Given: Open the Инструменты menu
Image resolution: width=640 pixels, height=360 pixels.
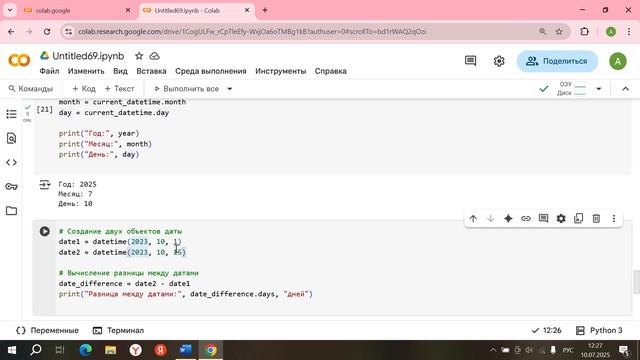Looking at the screenshot, I should click(x=281, y=71).
